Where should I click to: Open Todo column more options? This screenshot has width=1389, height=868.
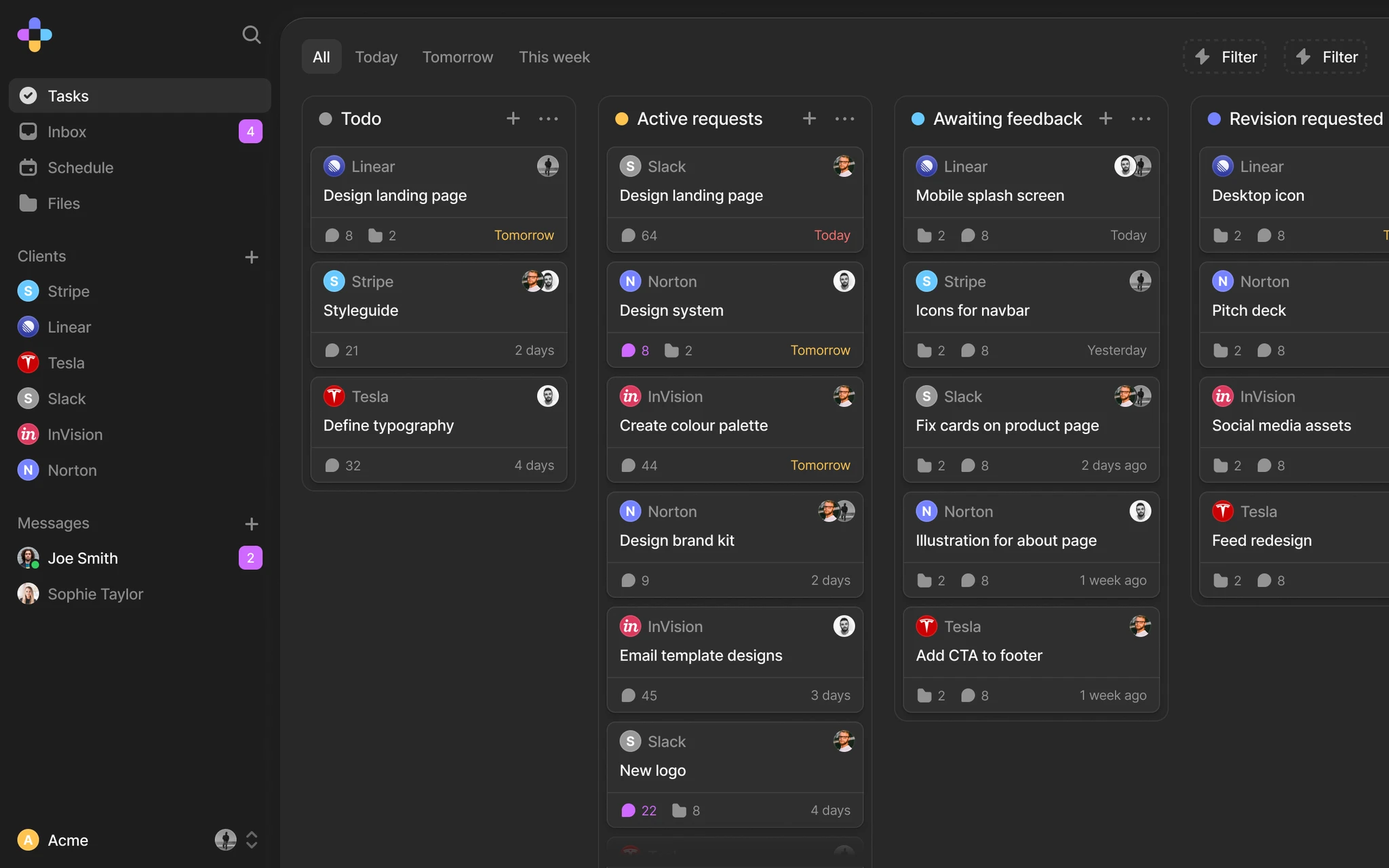point(549,119)
